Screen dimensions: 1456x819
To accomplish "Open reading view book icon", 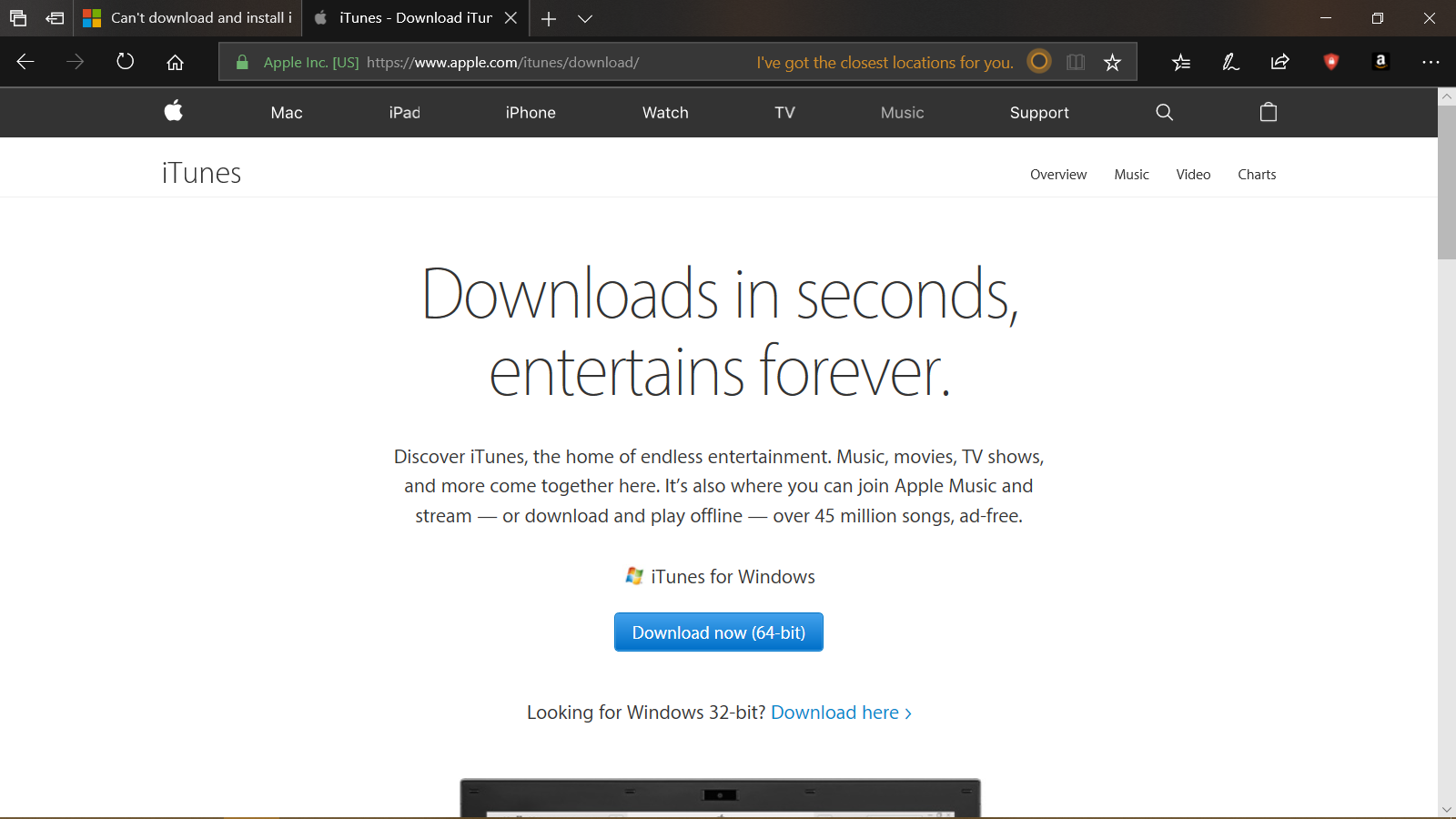I will coord(1076,62).
